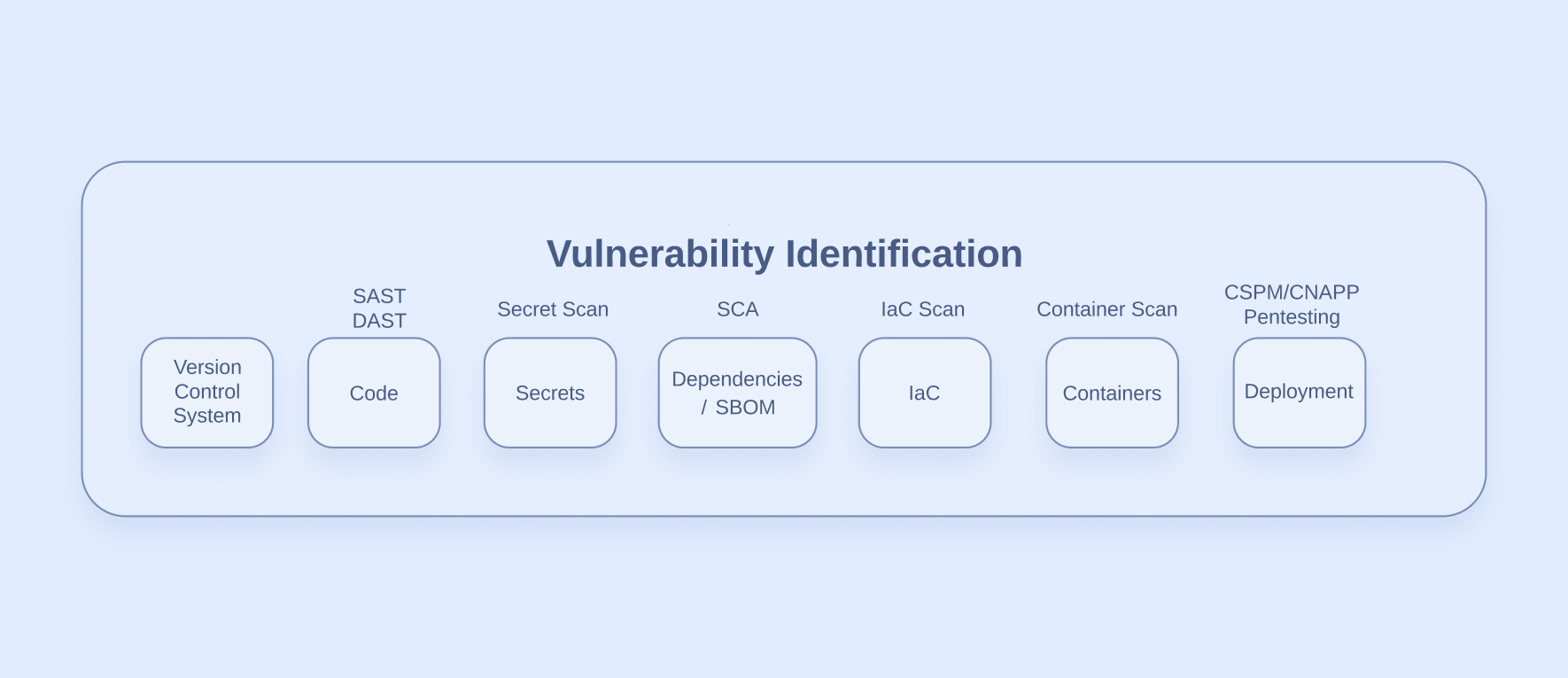Click the IaC box

click(x=925, y=393)
